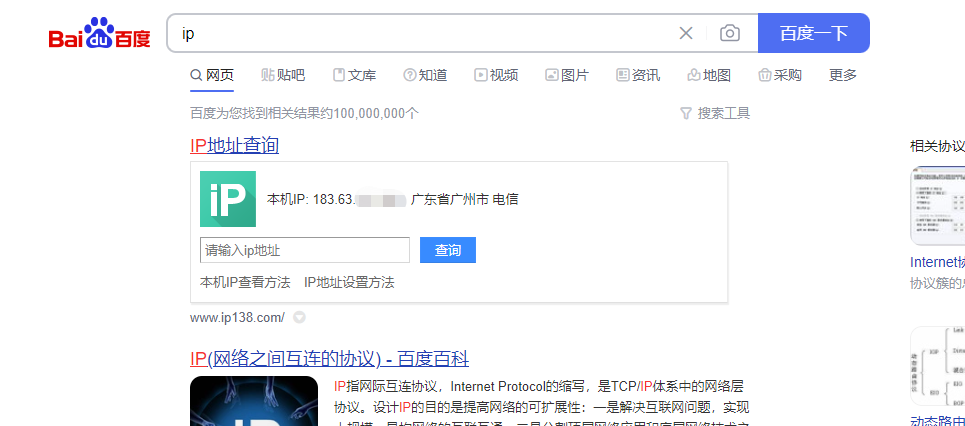Open the 文库 tab
This screenshot has height=426, width=965.
[x=354, y=76]
